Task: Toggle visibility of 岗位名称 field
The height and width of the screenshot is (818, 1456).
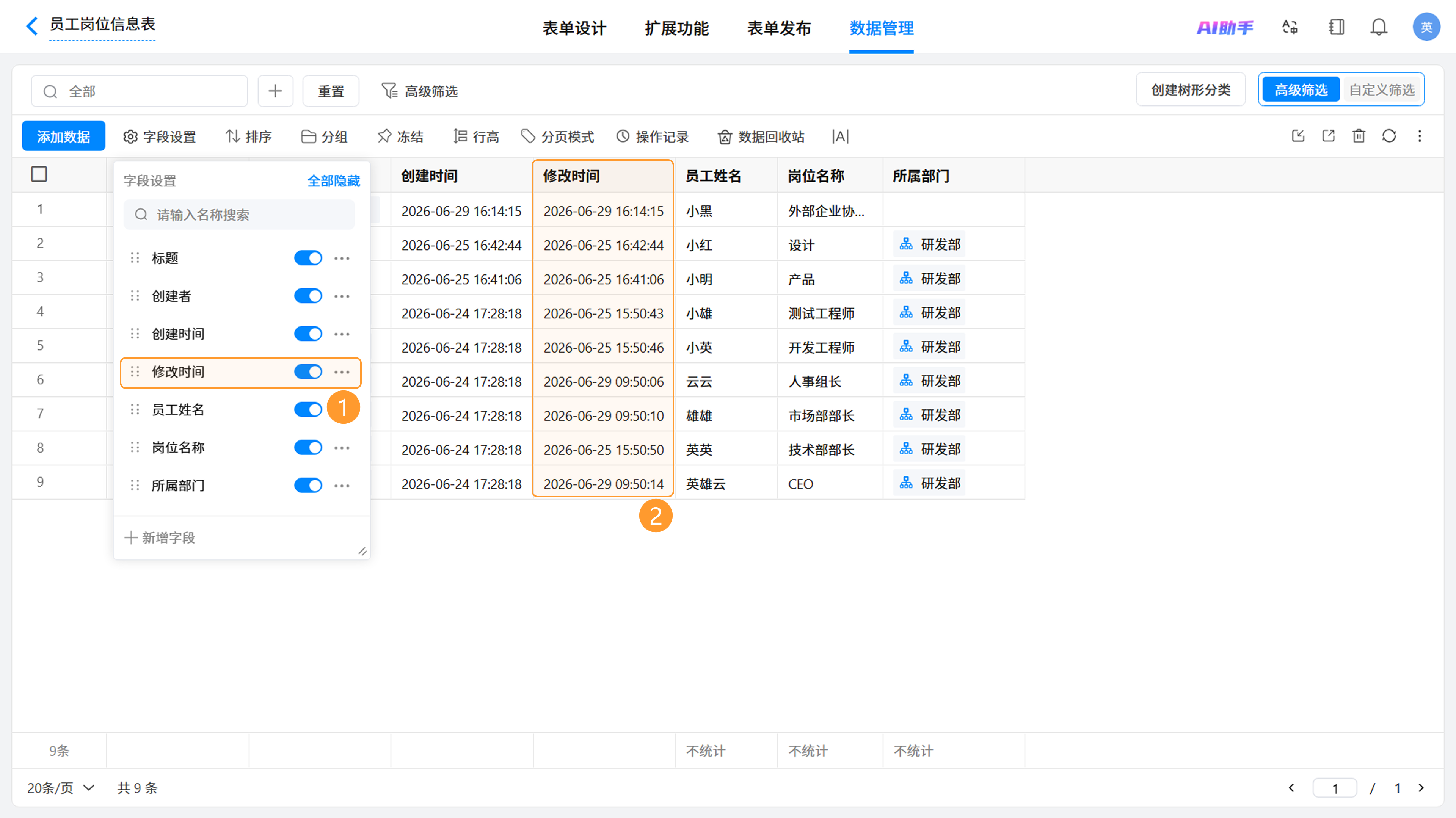Action: pyautogui.click(x=308, y=447)
